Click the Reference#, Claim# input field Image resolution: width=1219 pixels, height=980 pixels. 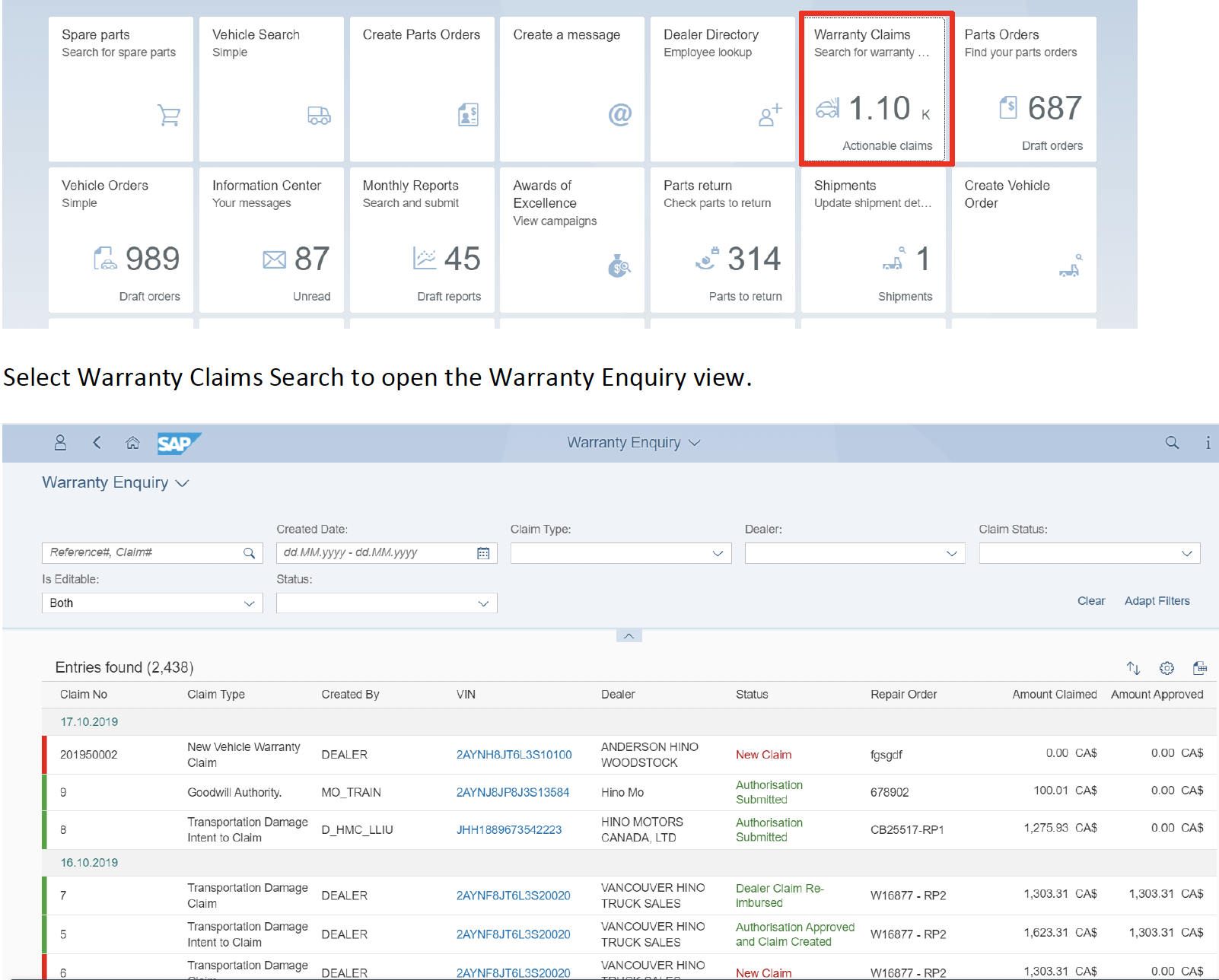[137, 553]
